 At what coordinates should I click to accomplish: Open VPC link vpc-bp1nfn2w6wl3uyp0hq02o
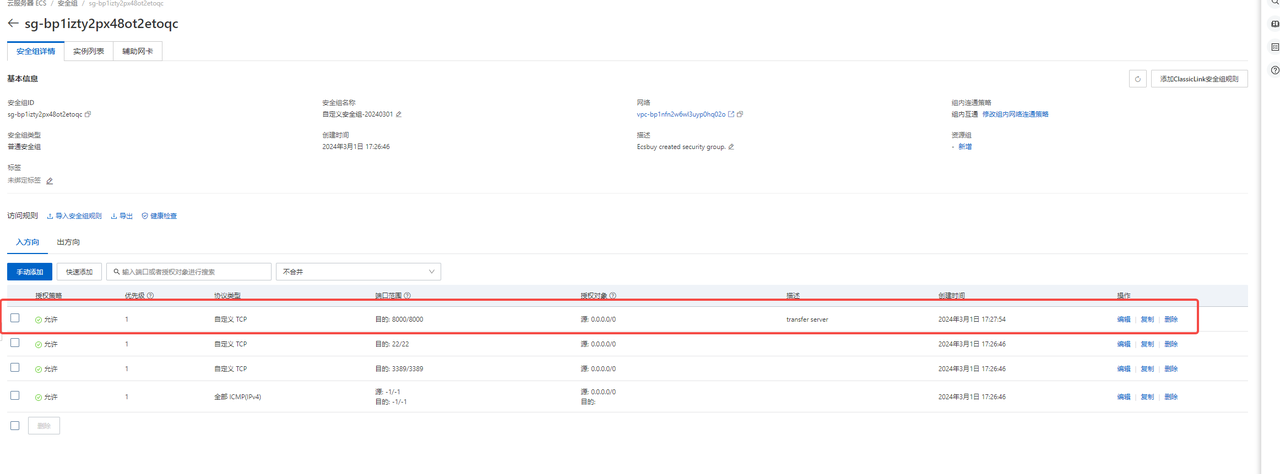click(x=681, y=115)
